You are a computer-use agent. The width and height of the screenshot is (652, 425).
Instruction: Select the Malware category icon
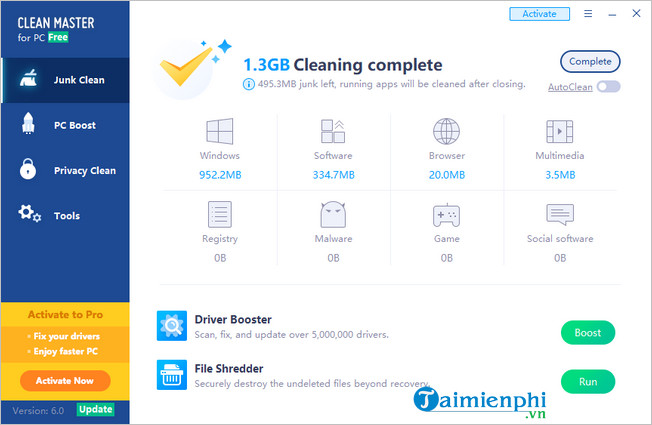[333, 214]
